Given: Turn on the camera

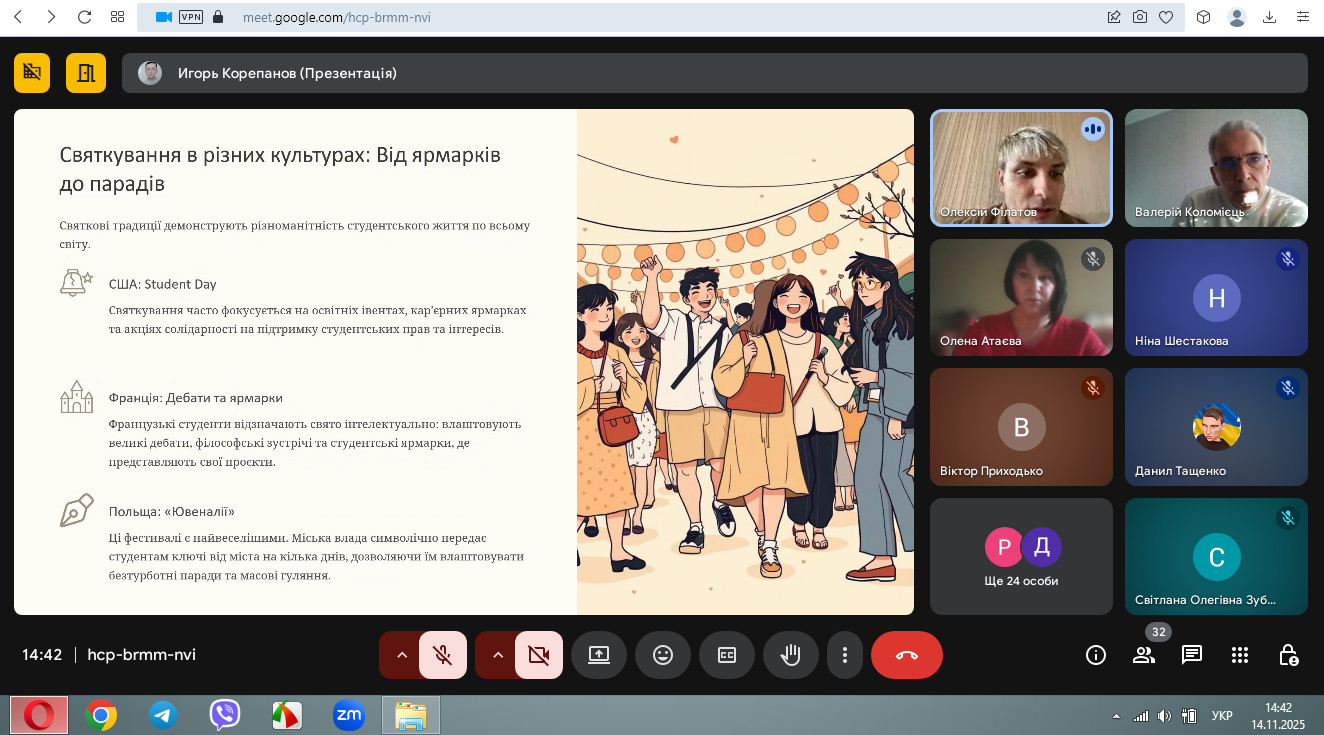Looking at the screenshot, I should click(538, 655).
